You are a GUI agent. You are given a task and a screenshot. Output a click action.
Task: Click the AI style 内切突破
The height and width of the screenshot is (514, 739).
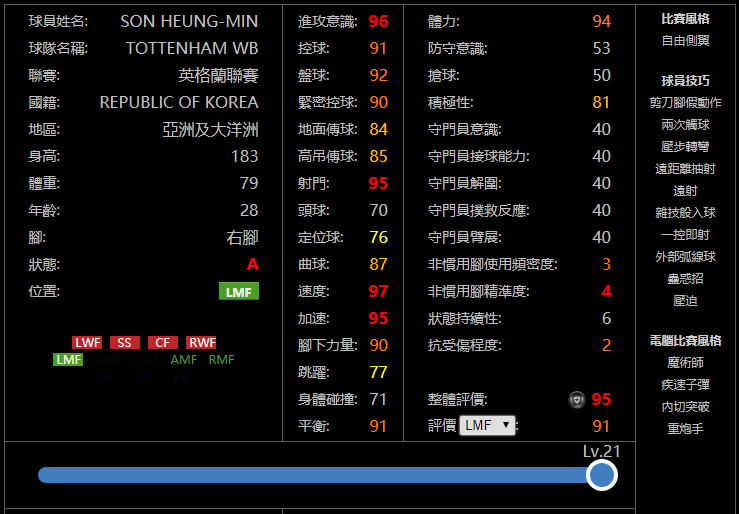pos(686,407)
